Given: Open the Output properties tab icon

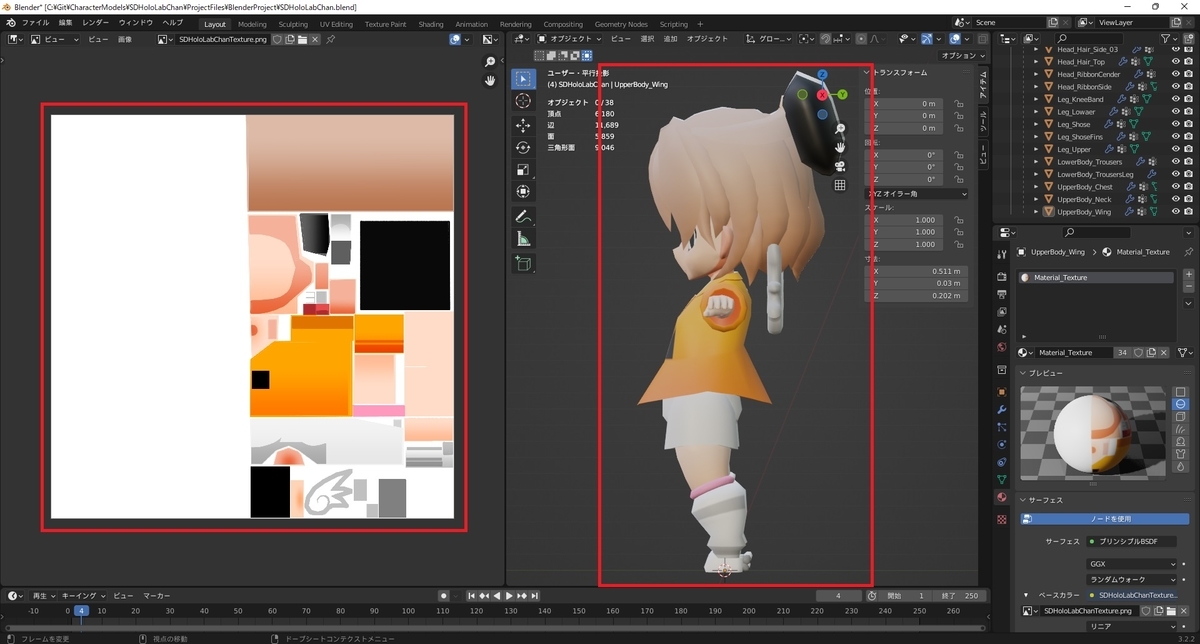Looking at the screenshot, I should 1002,294.
